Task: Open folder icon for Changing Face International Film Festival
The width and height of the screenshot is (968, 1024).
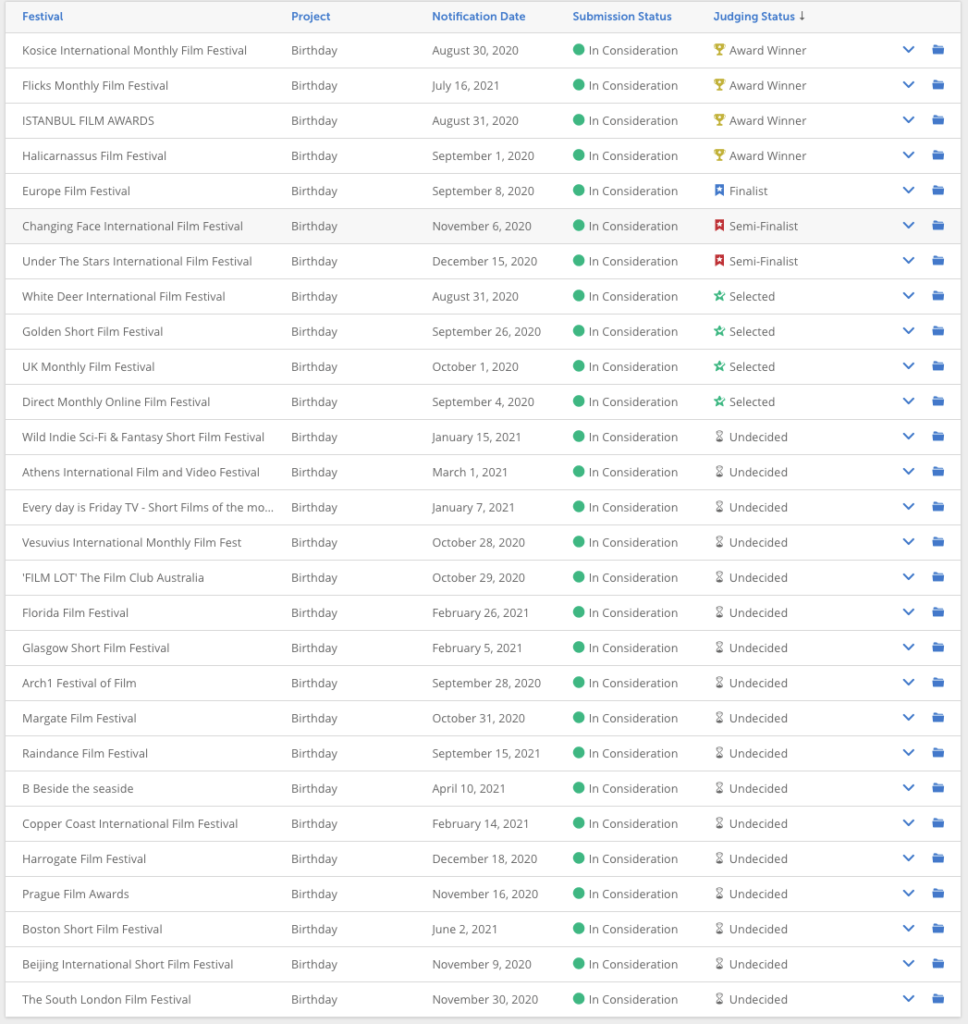Action: [x=938, y=226]
